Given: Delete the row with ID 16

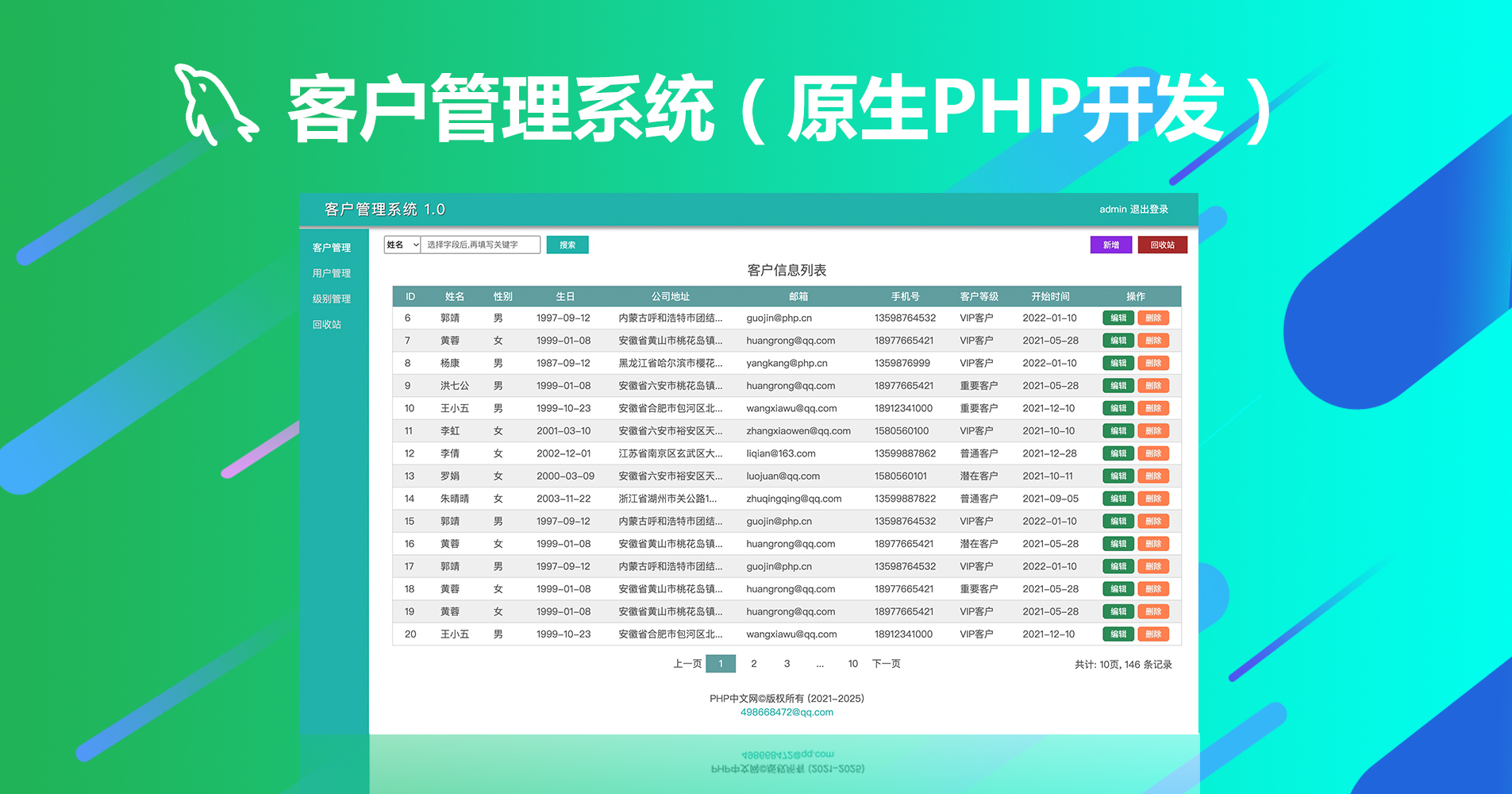Looking at the screenshot, I should [x=1153, y=544].
